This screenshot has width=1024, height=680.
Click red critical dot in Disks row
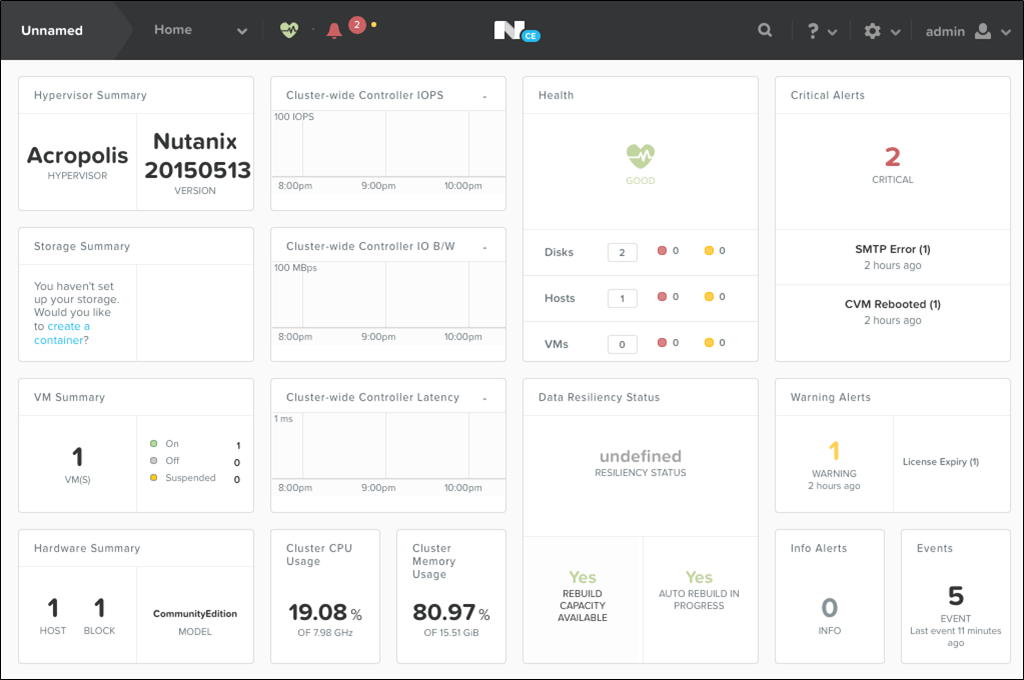[662, 251]
